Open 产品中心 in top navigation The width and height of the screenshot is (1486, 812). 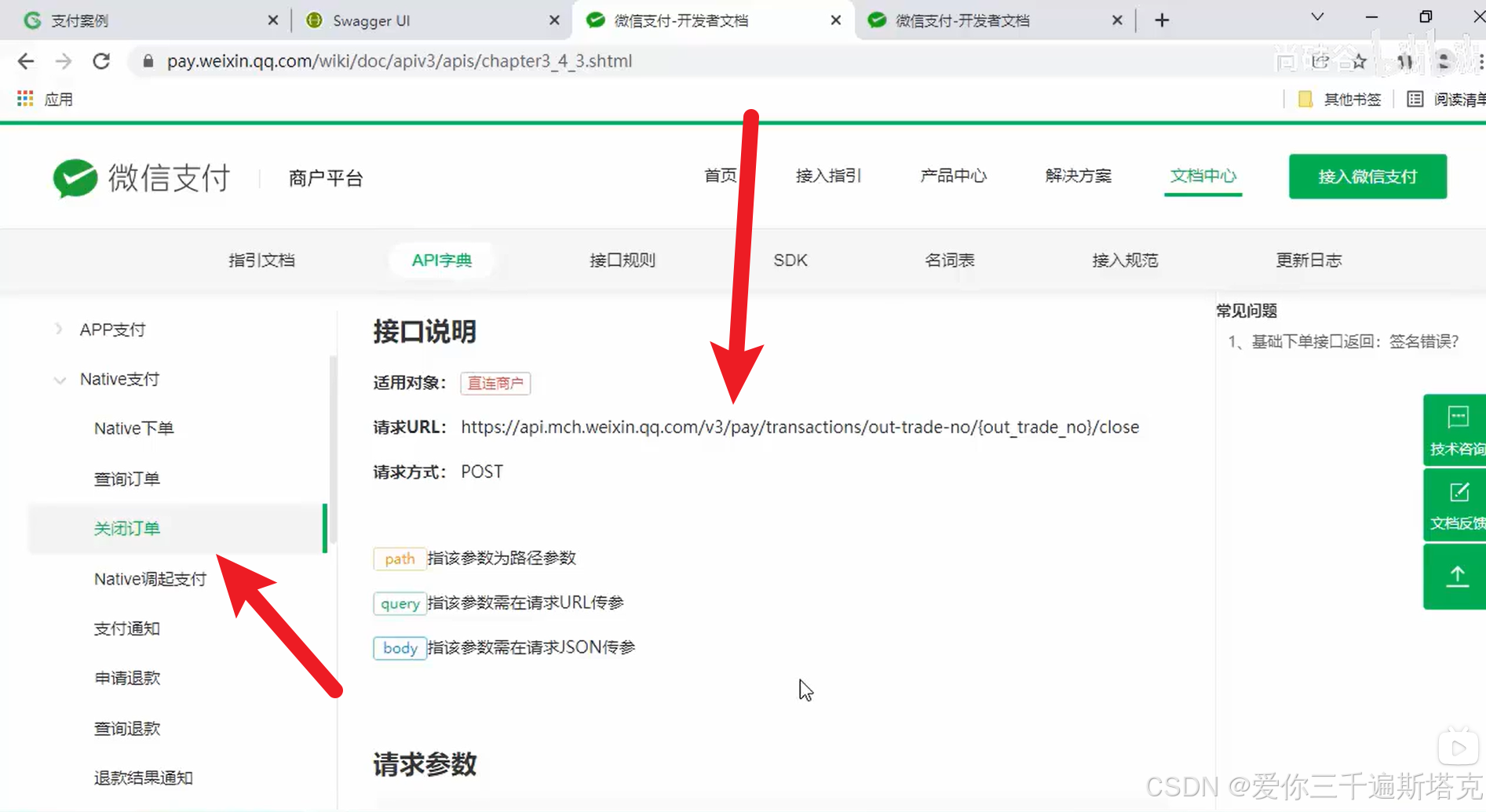[x=953, y=176]
